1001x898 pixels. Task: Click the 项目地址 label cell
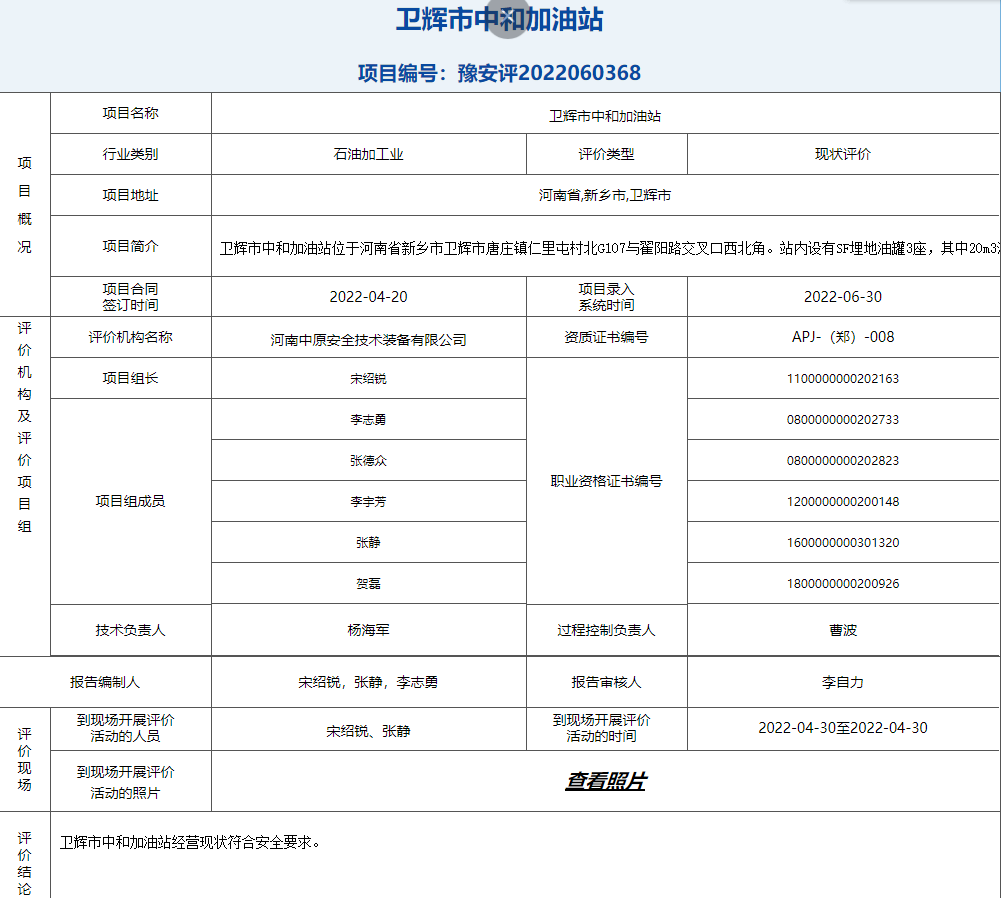pos(130,195)
